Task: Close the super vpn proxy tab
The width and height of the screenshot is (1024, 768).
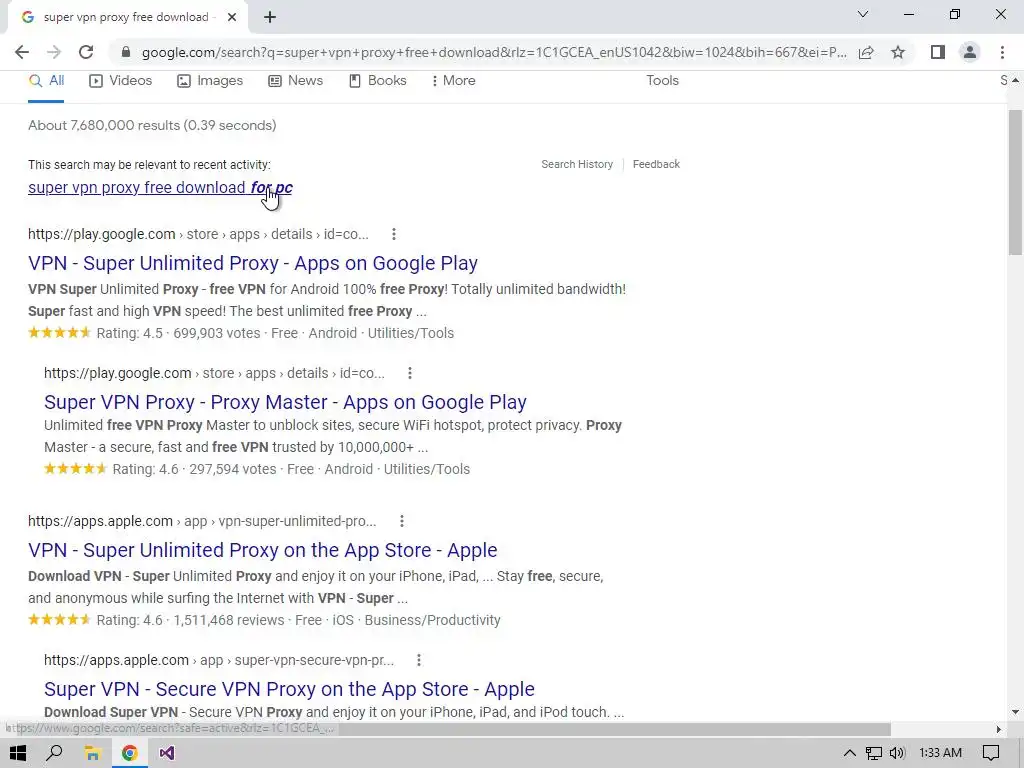Action: pyautogui.click(x=232, y=18)
